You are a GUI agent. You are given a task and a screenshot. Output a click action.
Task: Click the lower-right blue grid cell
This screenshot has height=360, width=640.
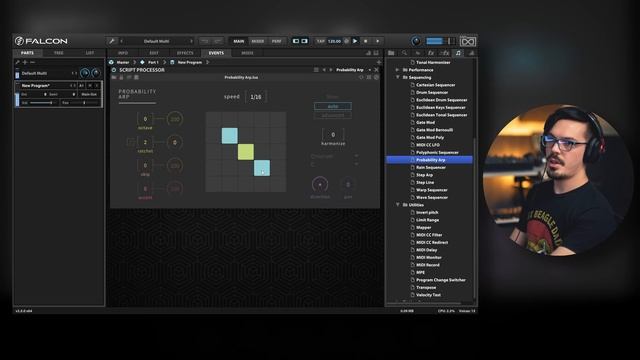(262, 168)
